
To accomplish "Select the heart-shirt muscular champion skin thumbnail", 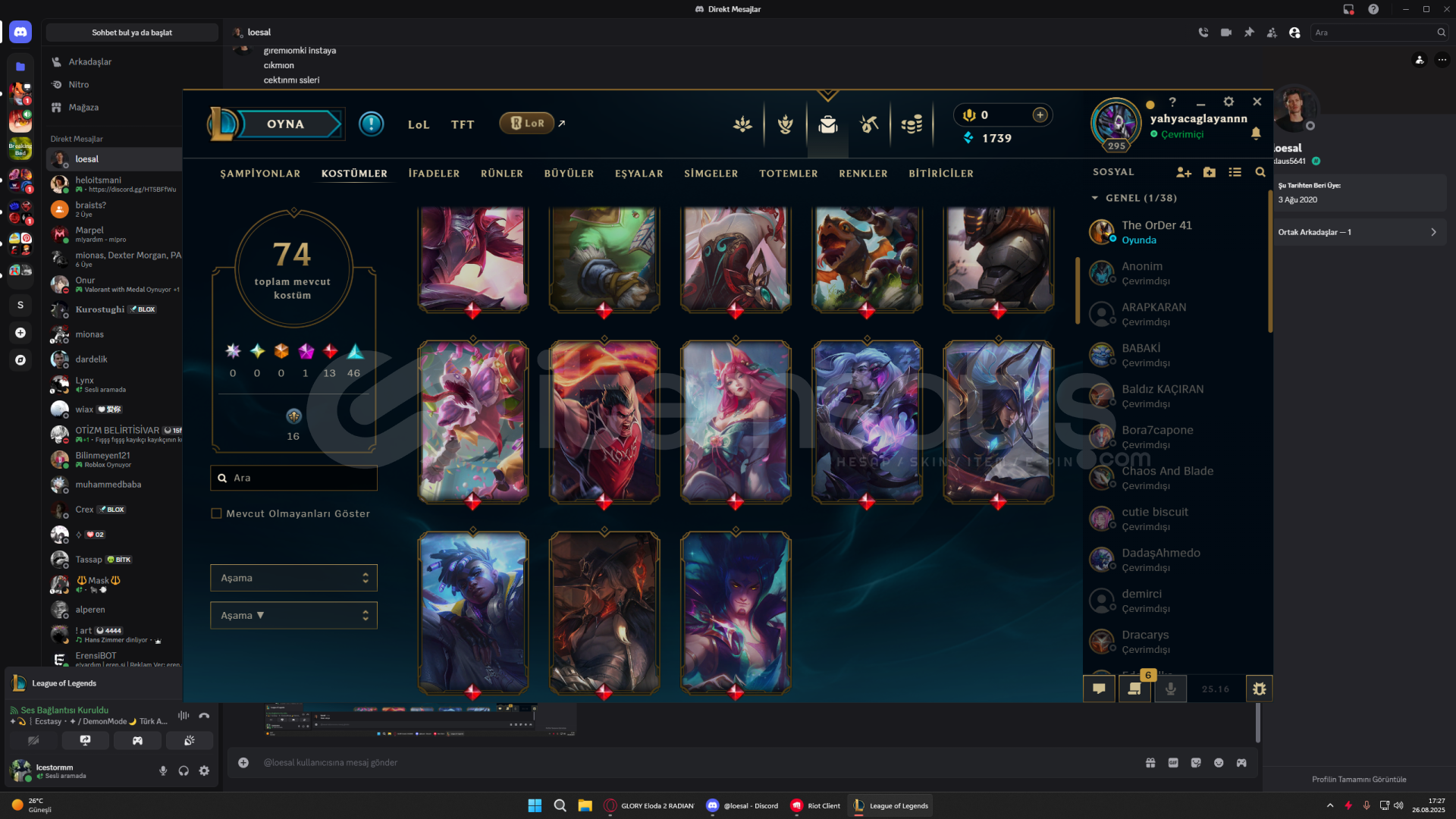I will coord(604,422).
